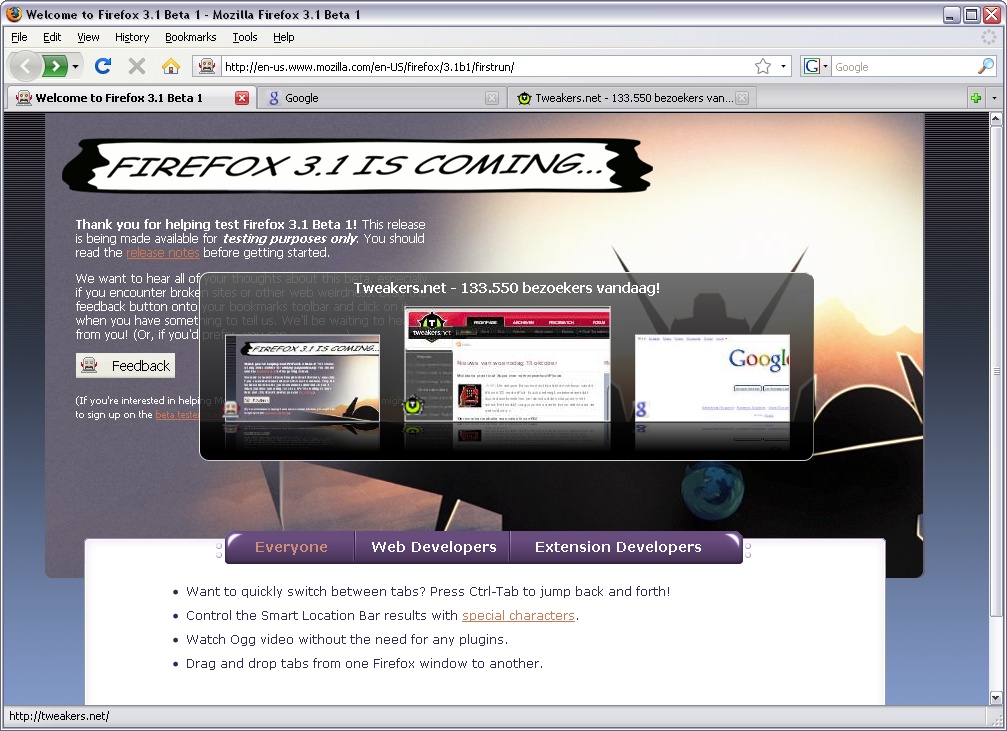Close the Google tab
1007x731 pixels.
point(492,98)
